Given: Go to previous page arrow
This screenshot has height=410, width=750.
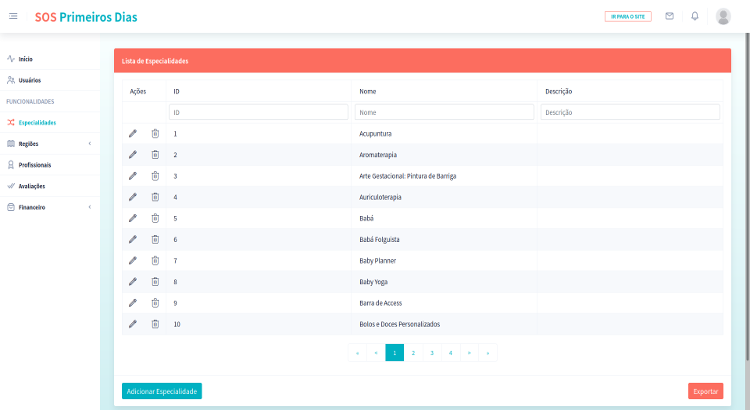Looking at the screenshot, I should [x=376, y=353].
